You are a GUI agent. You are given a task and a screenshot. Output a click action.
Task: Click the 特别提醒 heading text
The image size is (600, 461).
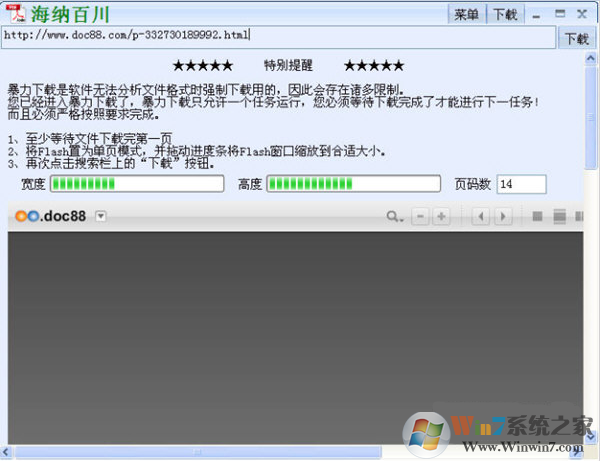click(288, 65)
